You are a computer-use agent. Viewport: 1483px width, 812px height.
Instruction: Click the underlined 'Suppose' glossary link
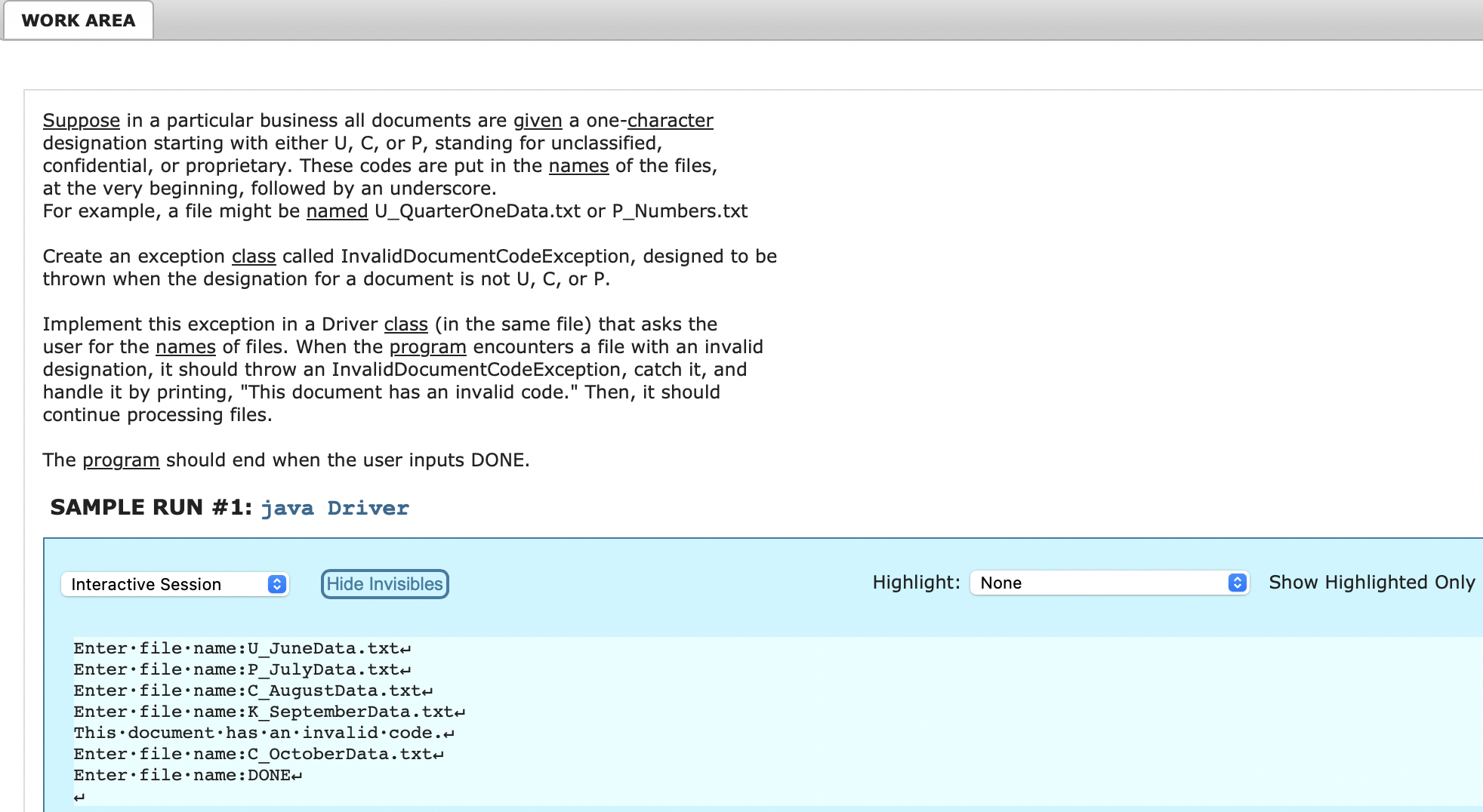[80, 120]
